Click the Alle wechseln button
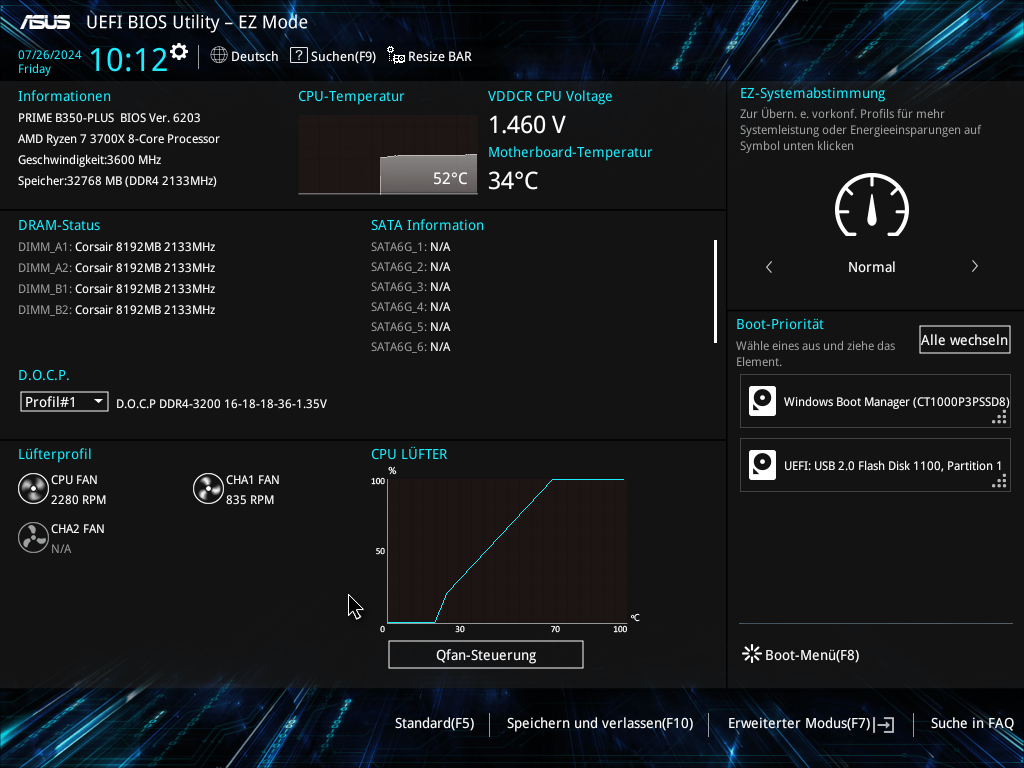The width and height of the screenshot is (1024, 768). click(965, 340)
